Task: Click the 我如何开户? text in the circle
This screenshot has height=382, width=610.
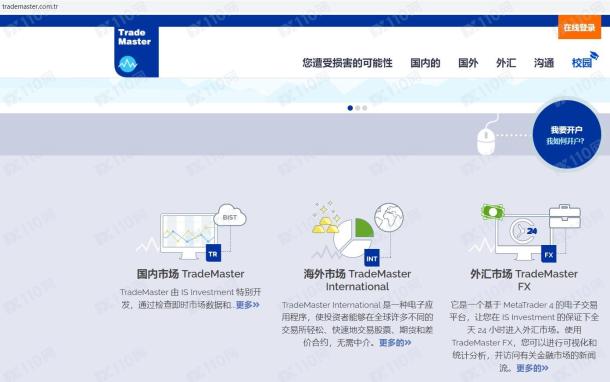Action: point(565,141)
